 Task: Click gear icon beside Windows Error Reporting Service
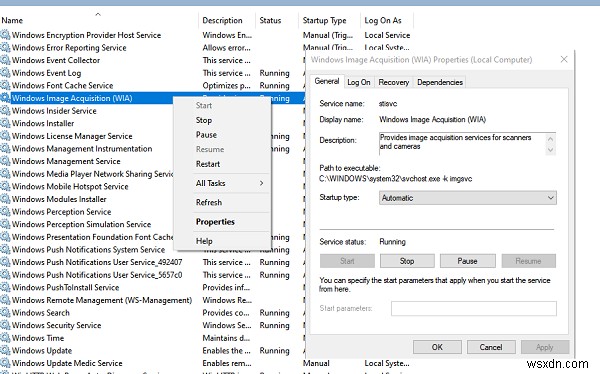(x=5, y=48)
